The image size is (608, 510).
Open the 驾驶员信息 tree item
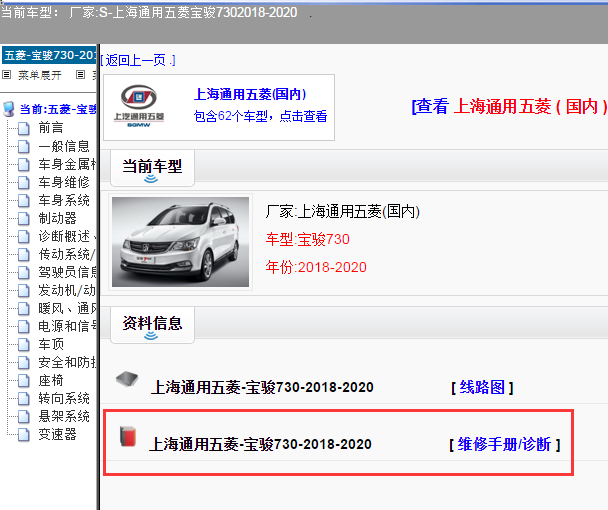pos(67,272)
